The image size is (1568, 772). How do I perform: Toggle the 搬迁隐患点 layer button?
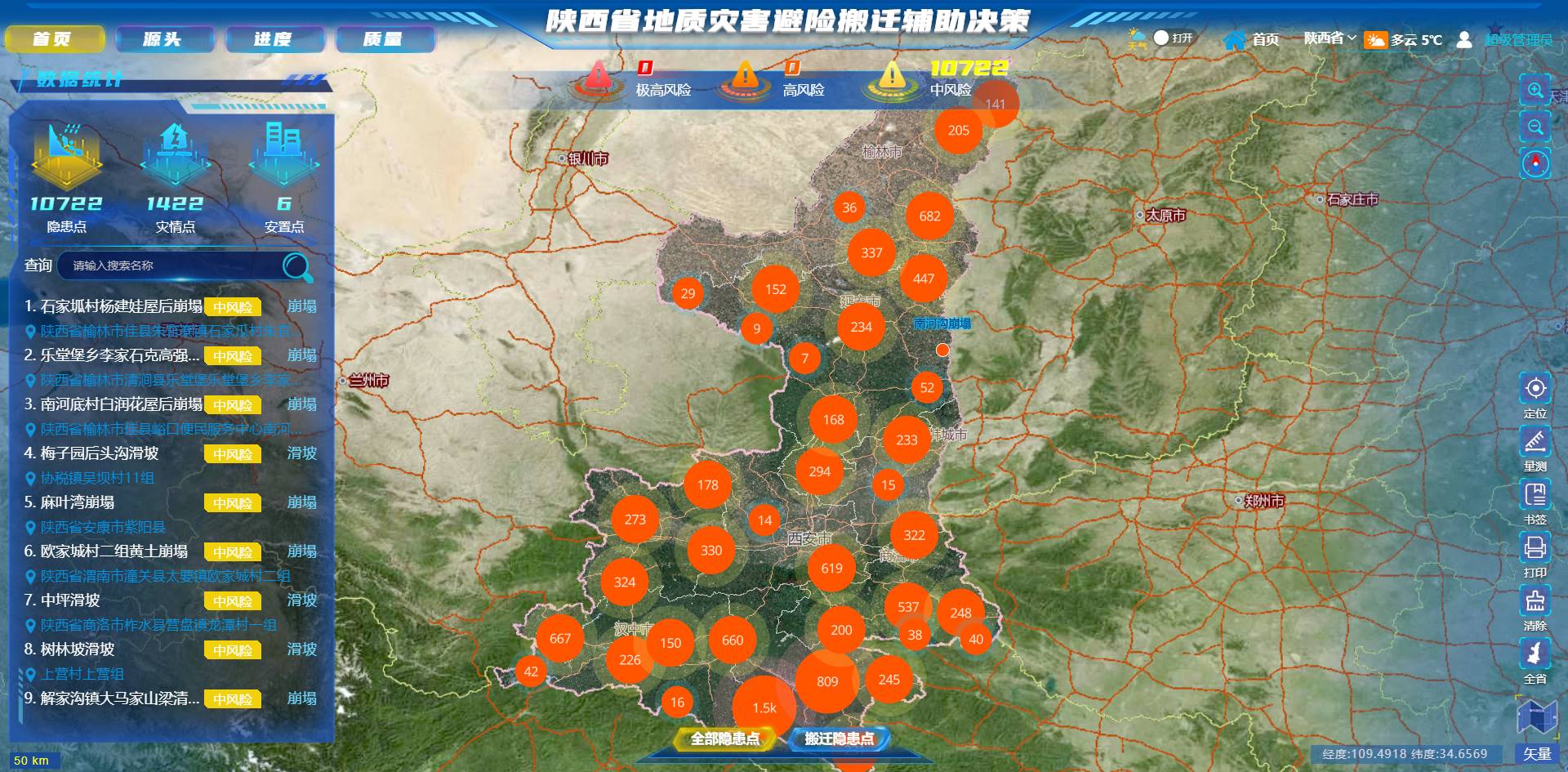[x=839, y=739]
